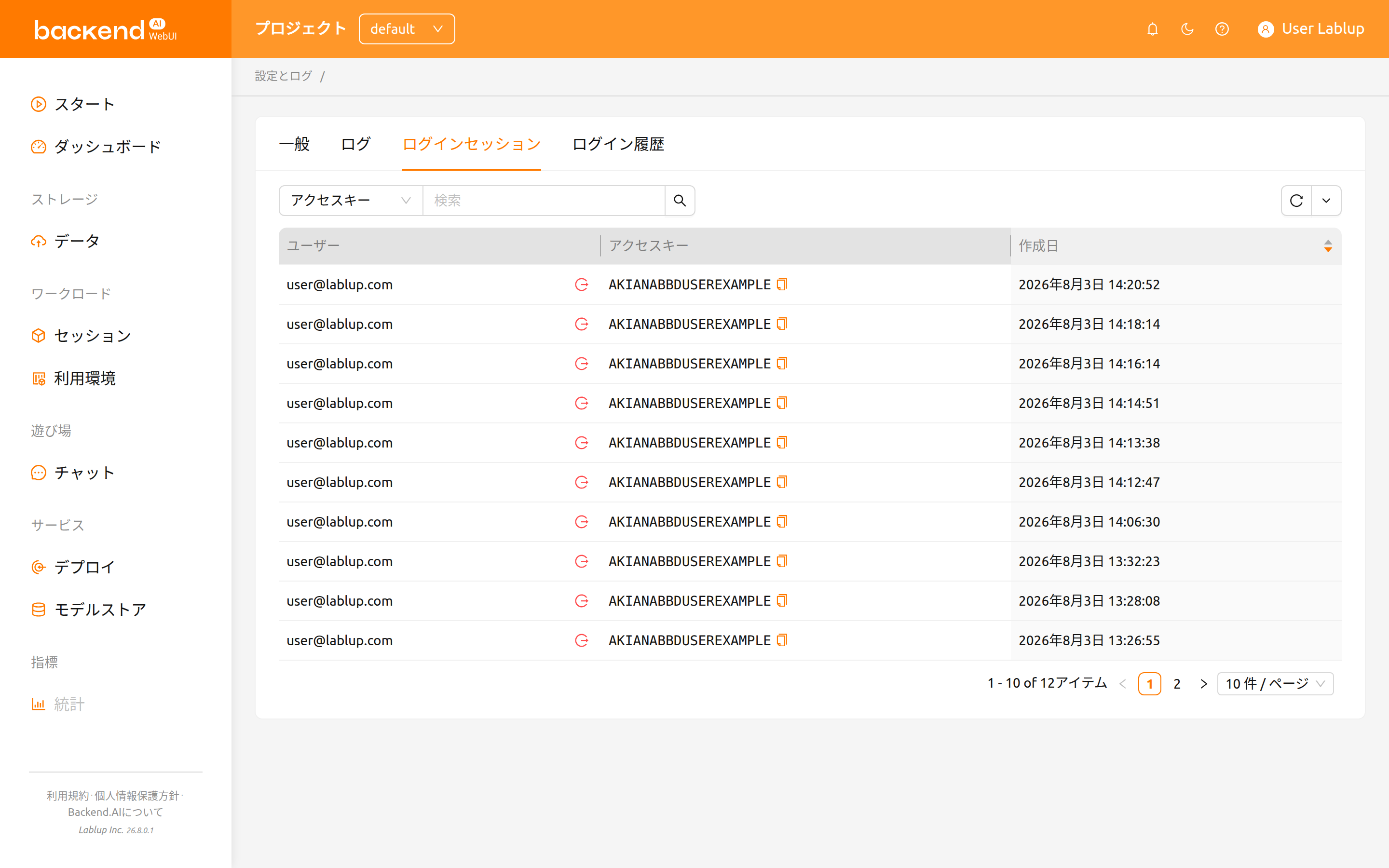Open 利用規約 link in footer
This screenshot has width=1389, height=868.
68,796
